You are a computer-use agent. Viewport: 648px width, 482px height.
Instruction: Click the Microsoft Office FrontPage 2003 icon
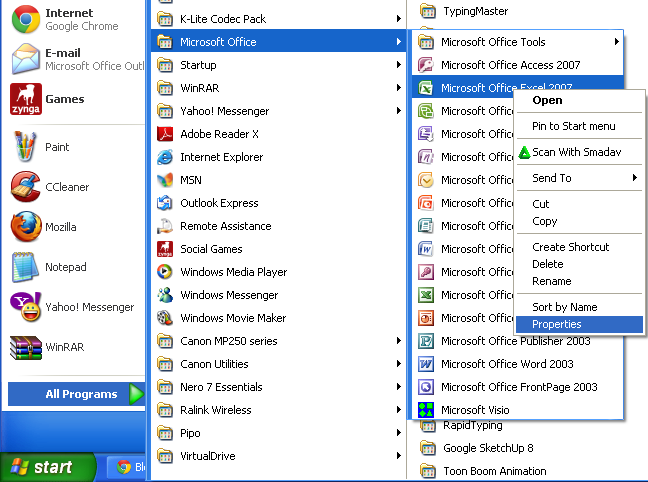coord(426,387)
